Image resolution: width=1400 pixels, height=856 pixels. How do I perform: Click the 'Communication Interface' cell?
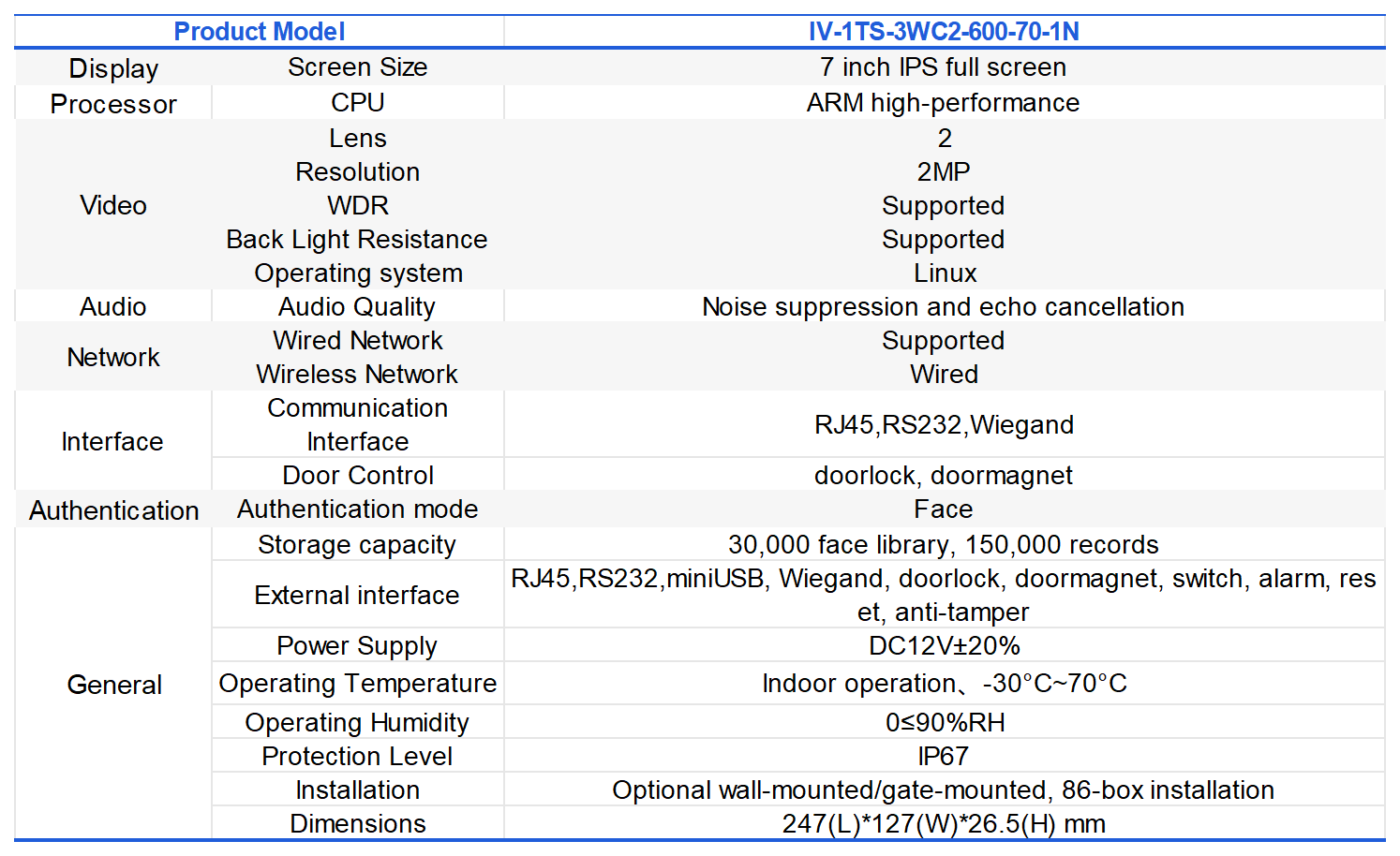pos(357,425)
